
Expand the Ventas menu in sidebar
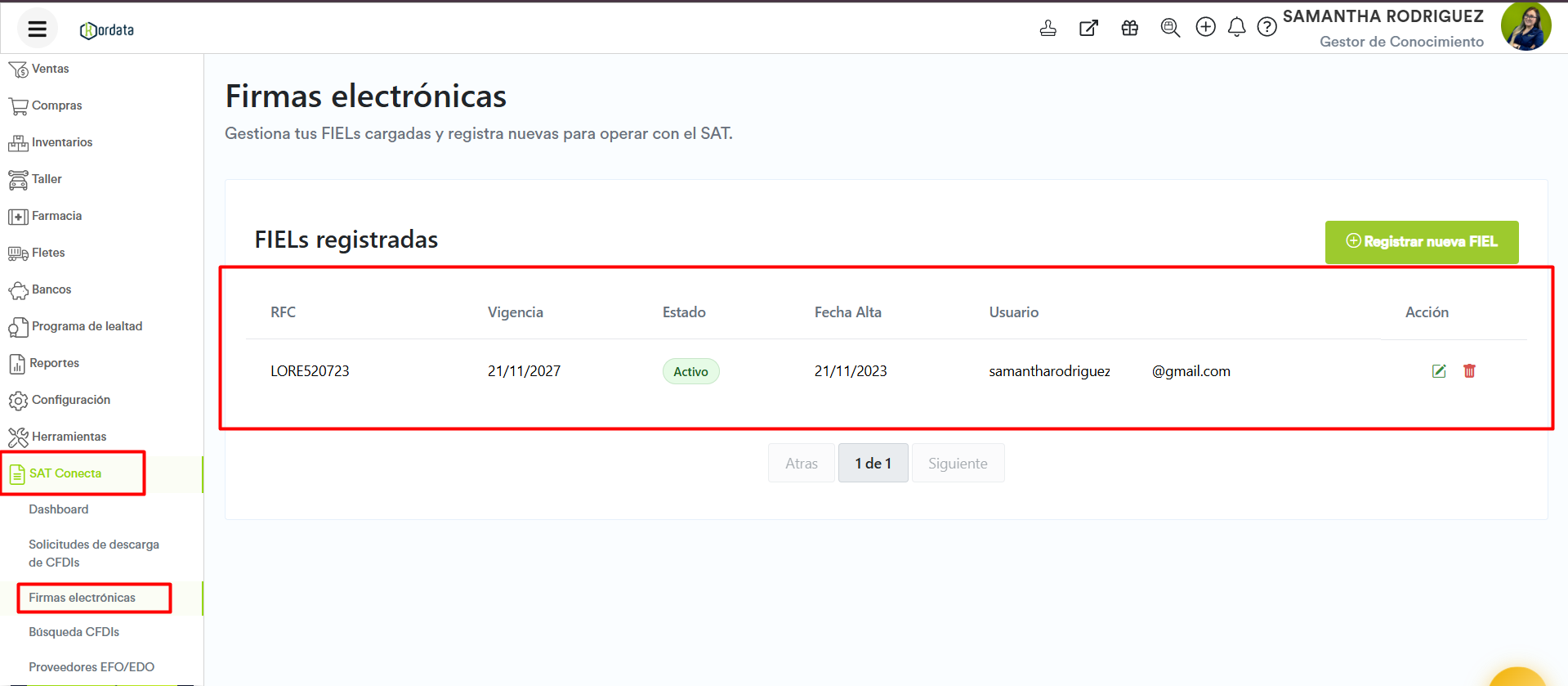tap(50, 69)
